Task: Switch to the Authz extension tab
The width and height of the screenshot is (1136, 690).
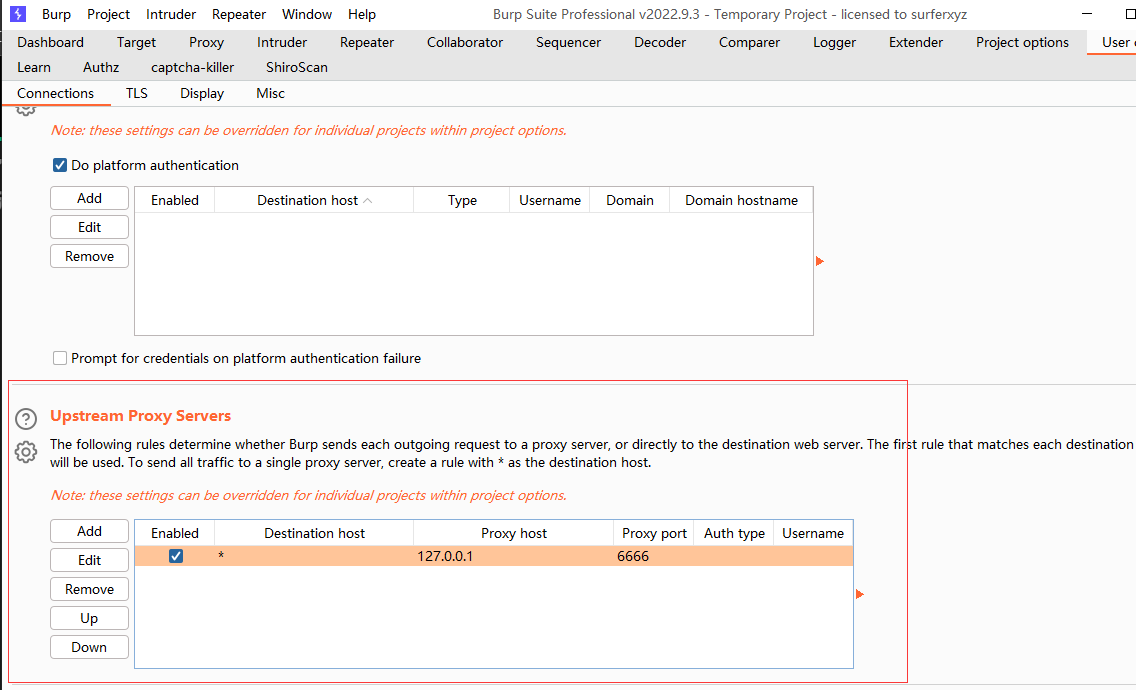Action: point(101,67)
